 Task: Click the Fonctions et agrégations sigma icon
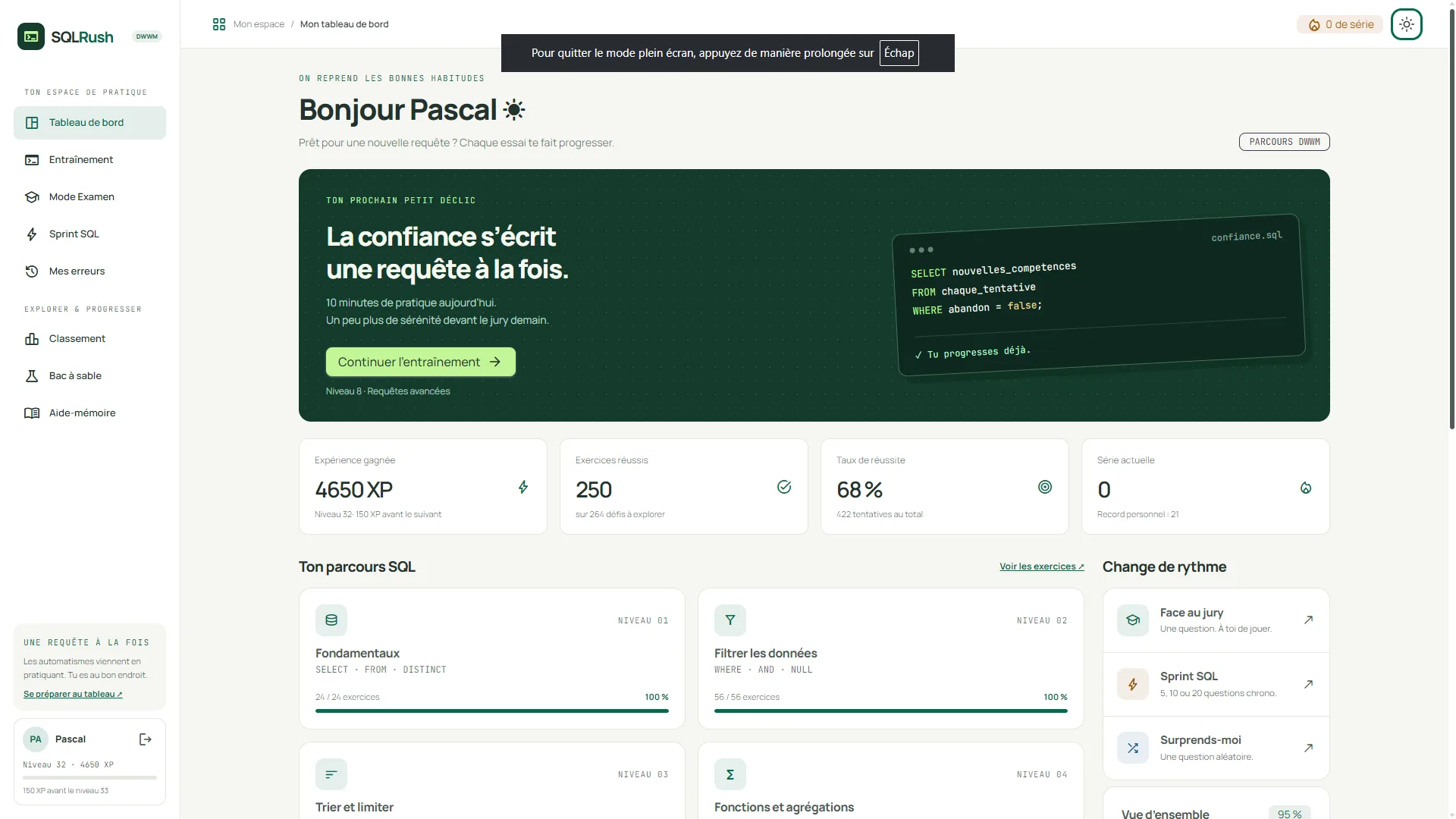point(730,774)
